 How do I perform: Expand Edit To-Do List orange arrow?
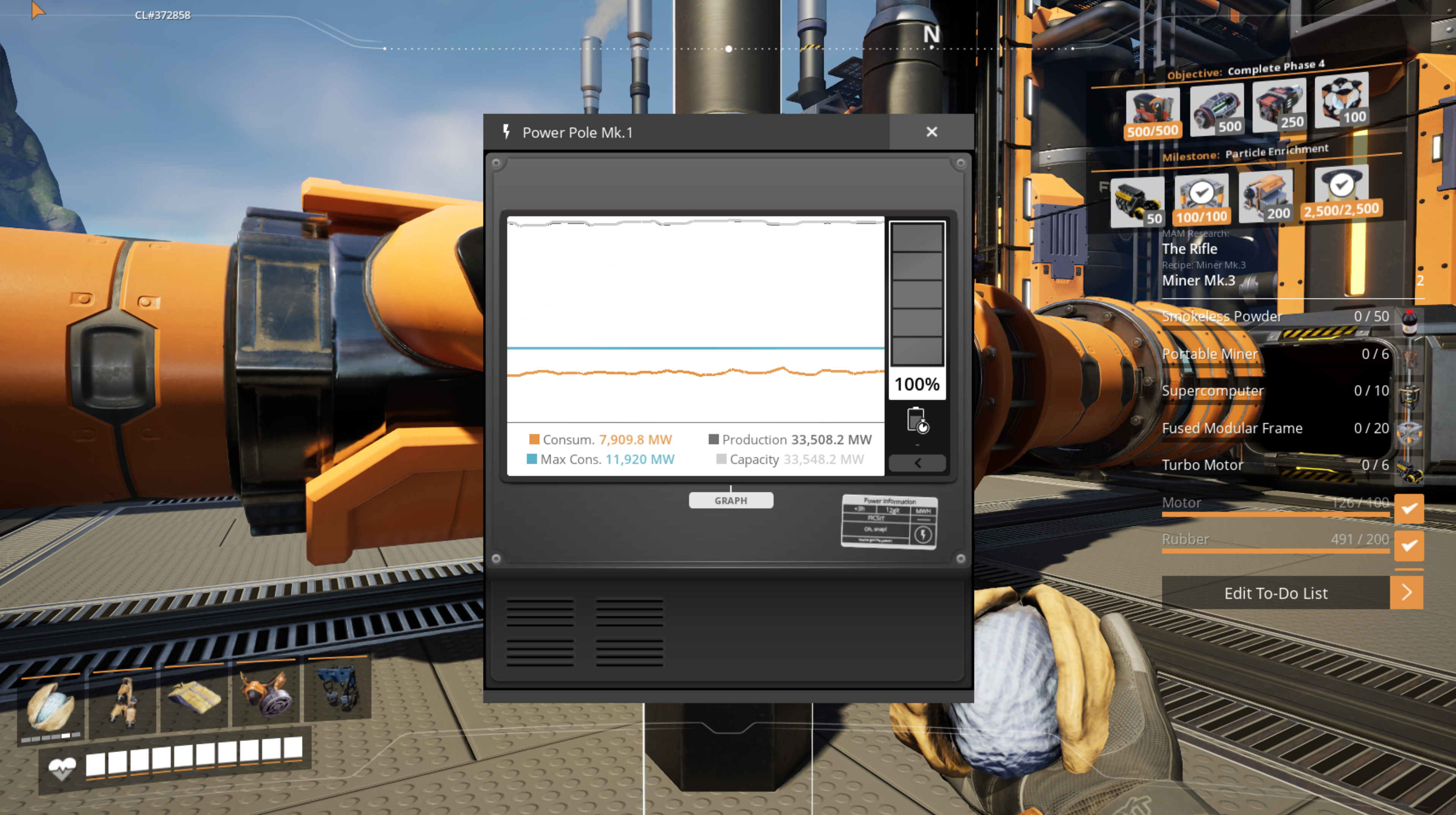[x=1406, y=592]
